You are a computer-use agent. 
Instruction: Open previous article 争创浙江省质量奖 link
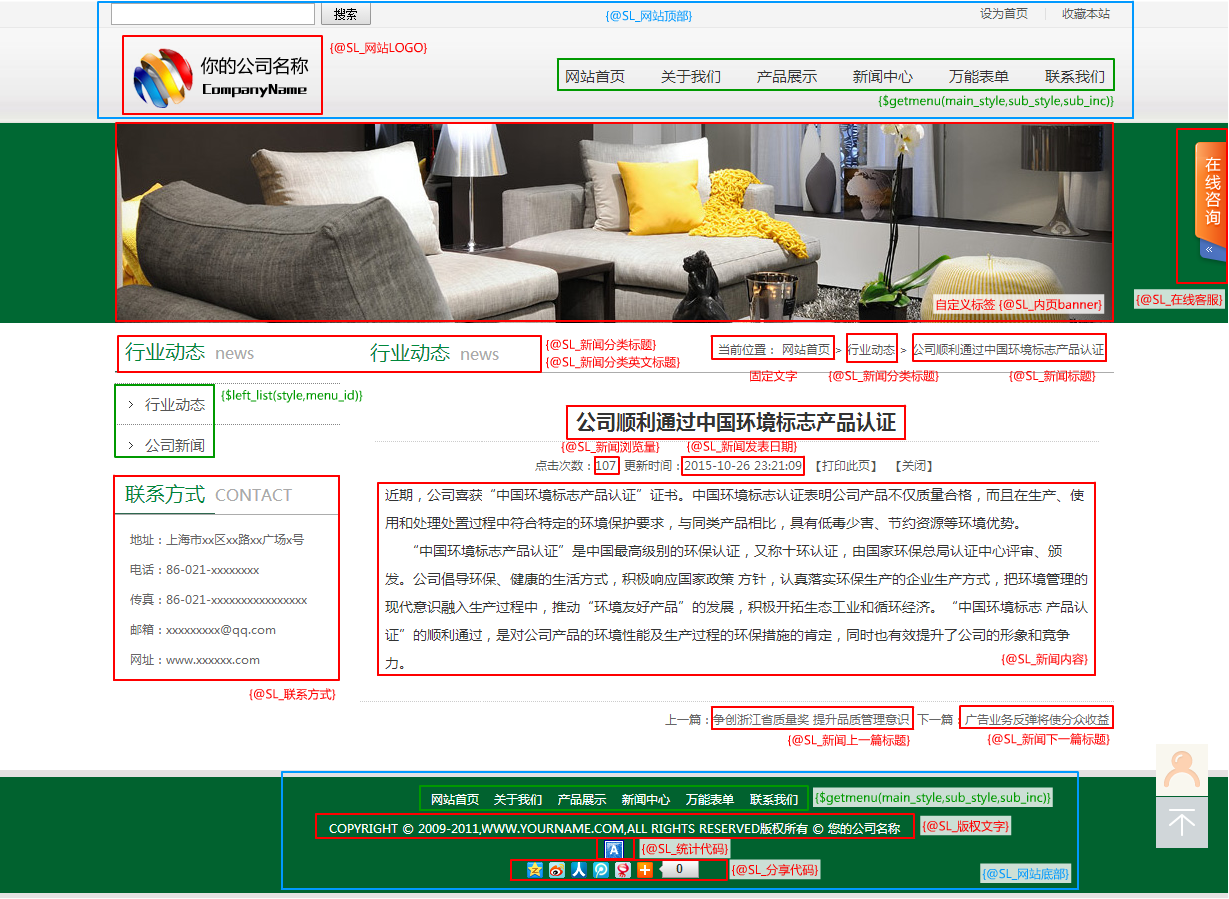tap(811, 719)
